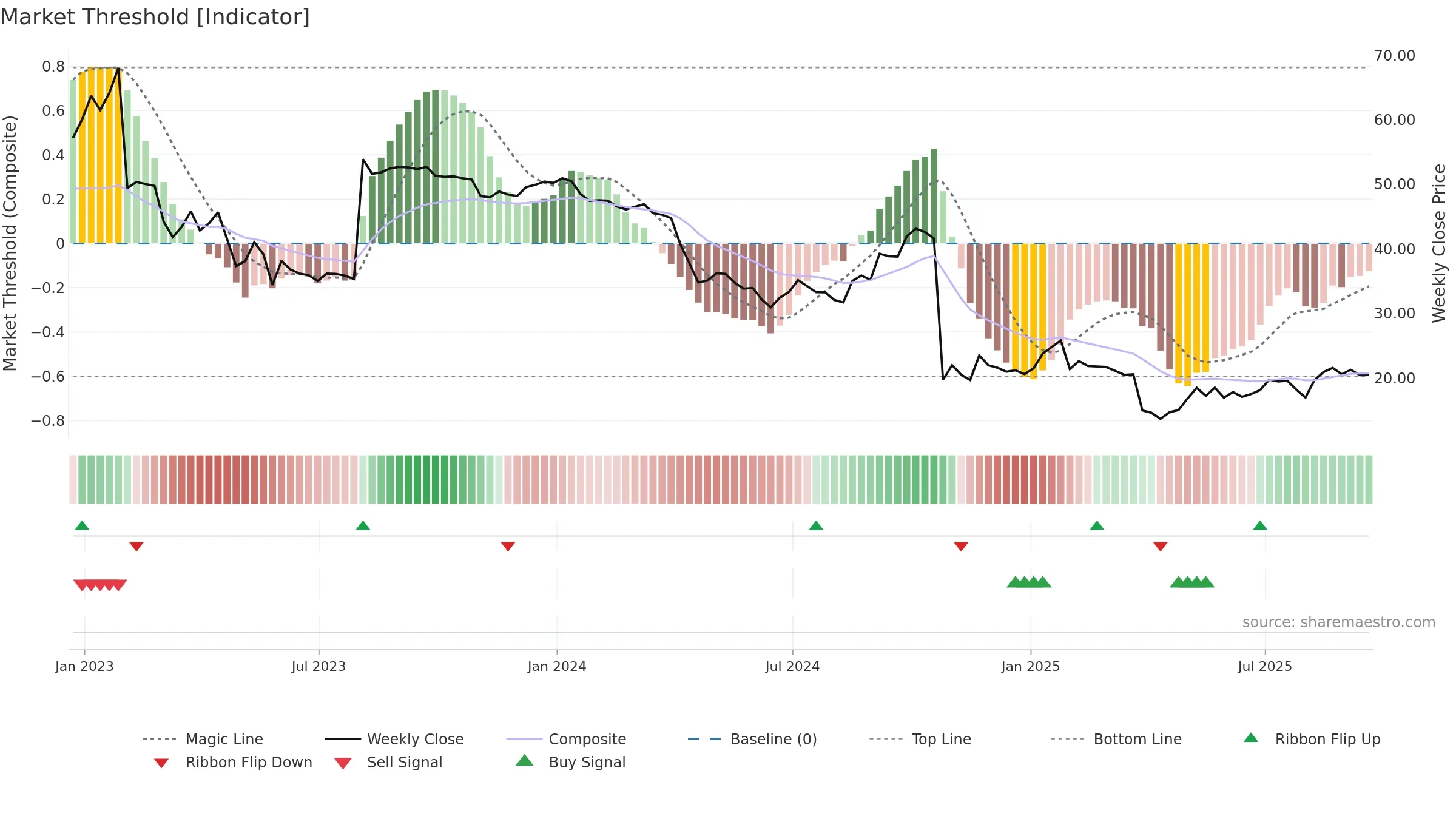Click the Market Threshold [Indicator] title
1456x819 pixels.
(155, 17)
